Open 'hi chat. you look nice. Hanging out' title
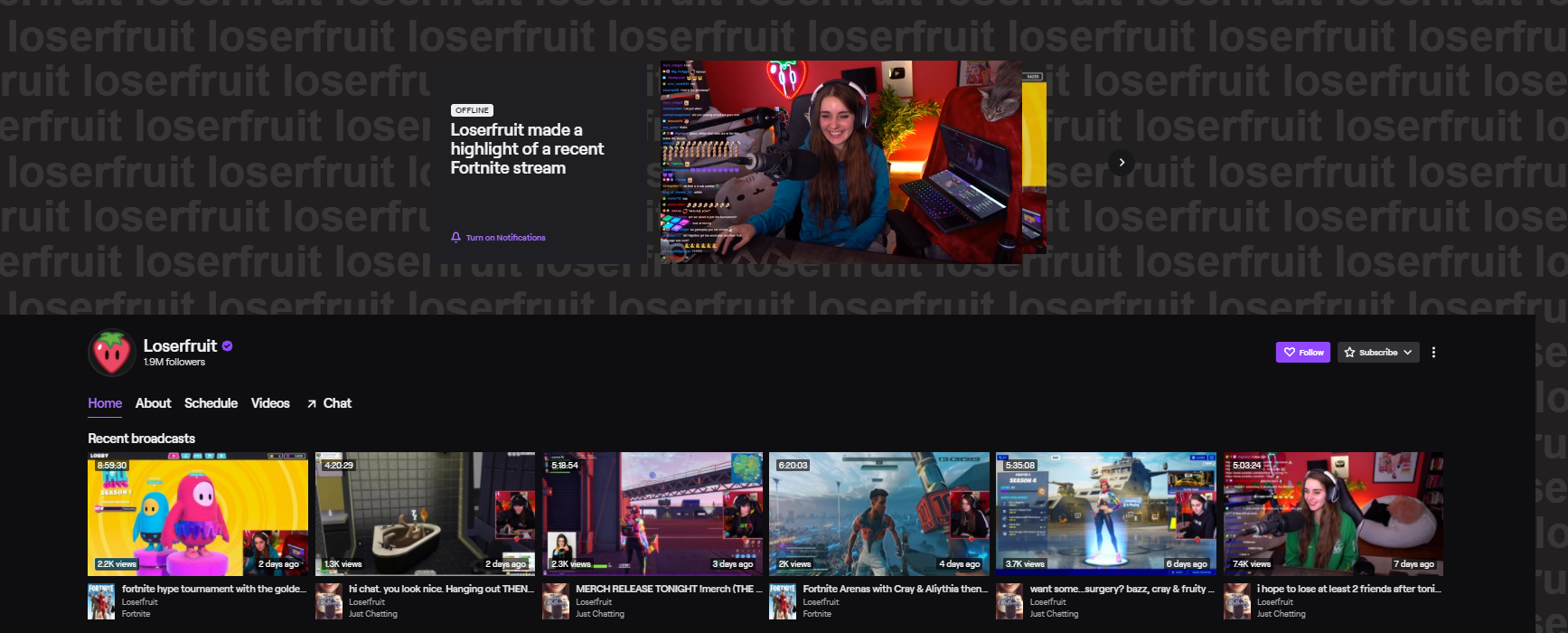This screenshot has height=633, width=1568. 441,589
